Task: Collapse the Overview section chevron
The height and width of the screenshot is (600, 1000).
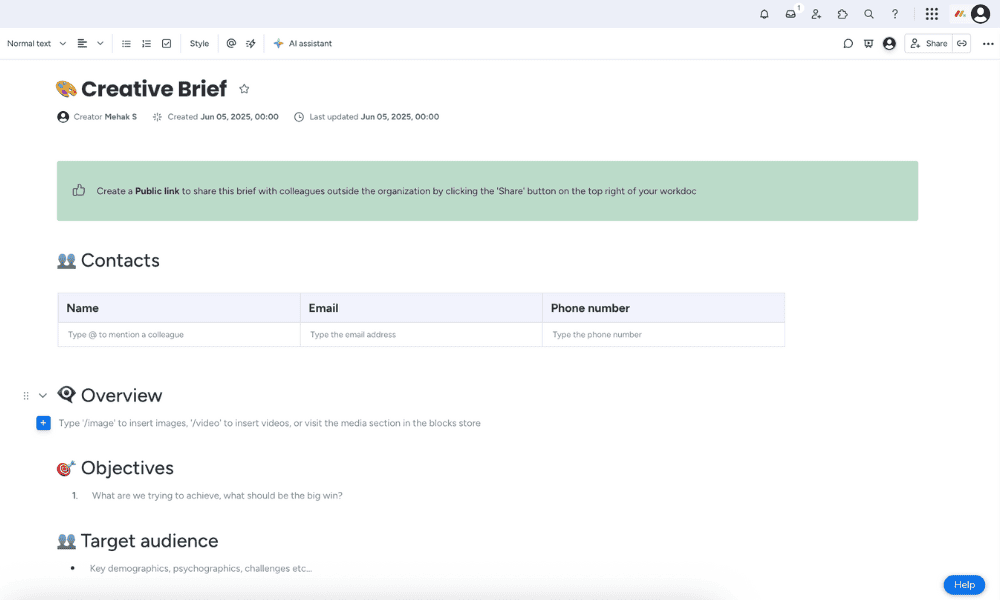Action: 43,396
